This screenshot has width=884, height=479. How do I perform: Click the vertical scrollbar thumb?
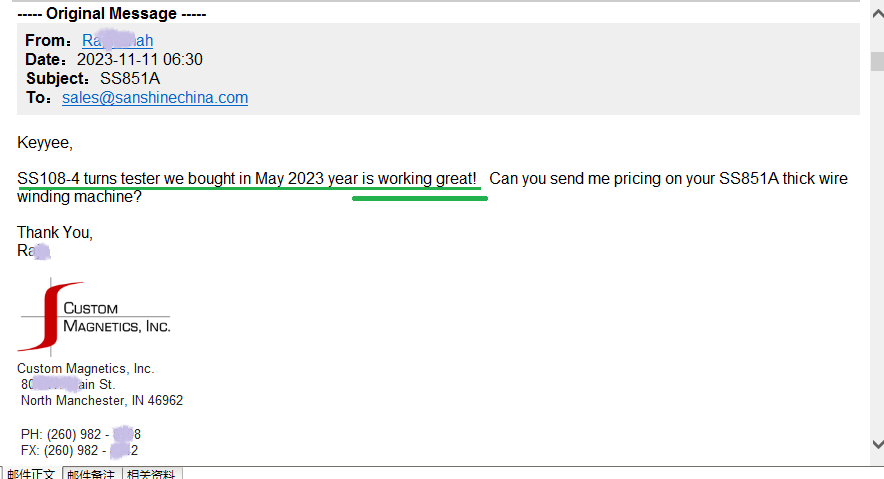coord(877,61)
